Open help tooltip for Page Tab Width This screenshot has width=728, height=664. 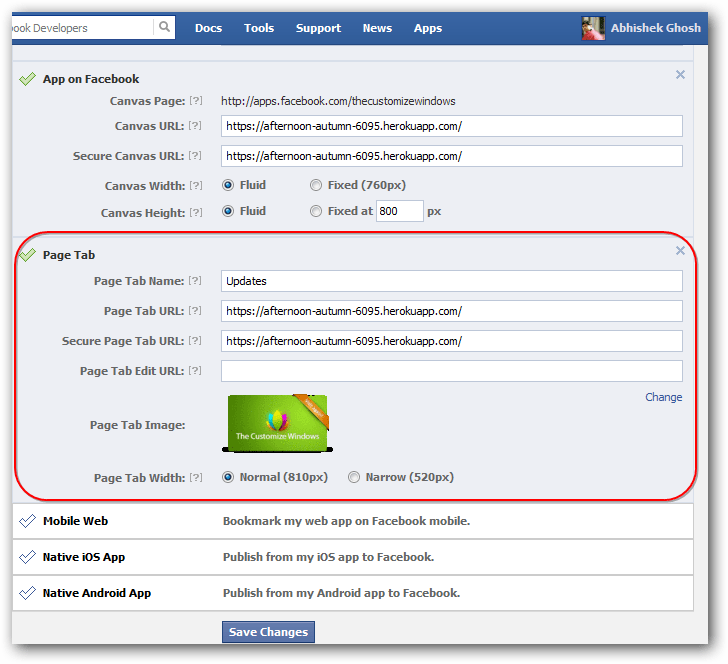tap(196, 477)
